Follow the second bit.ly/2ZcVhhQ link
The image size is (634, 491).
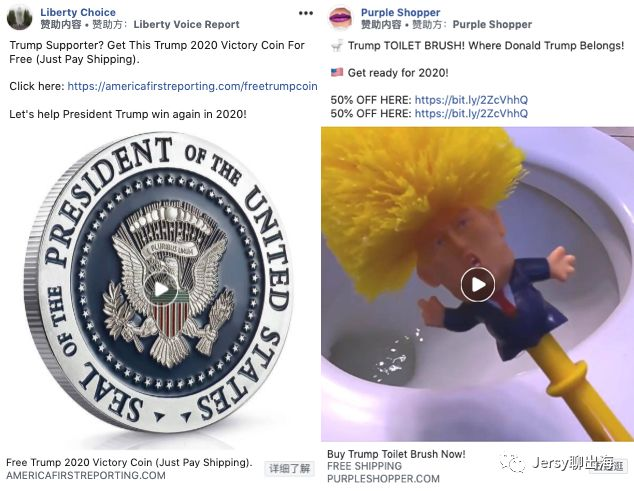pos(471,113)
